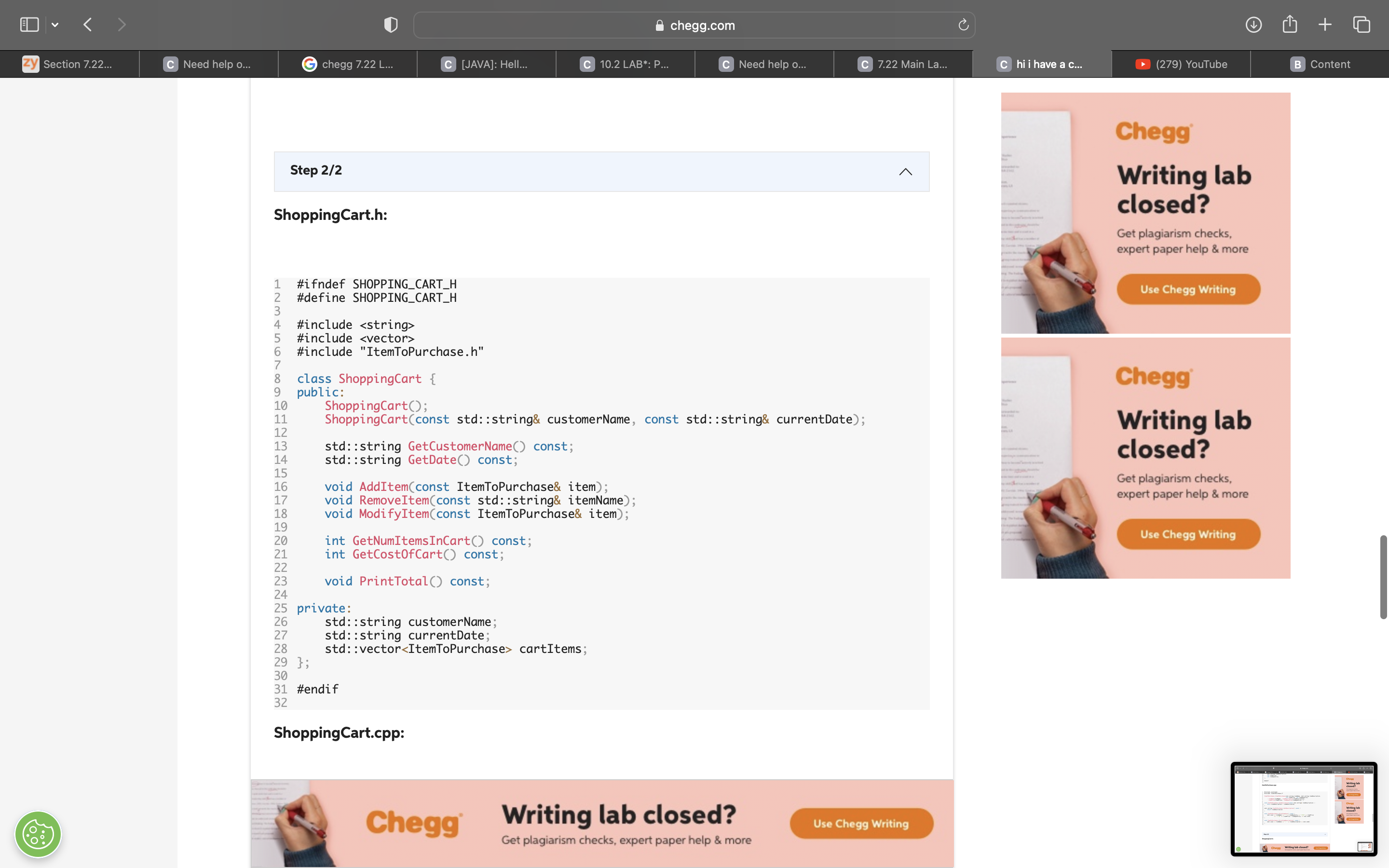Open the Downloads popover

1254,24
